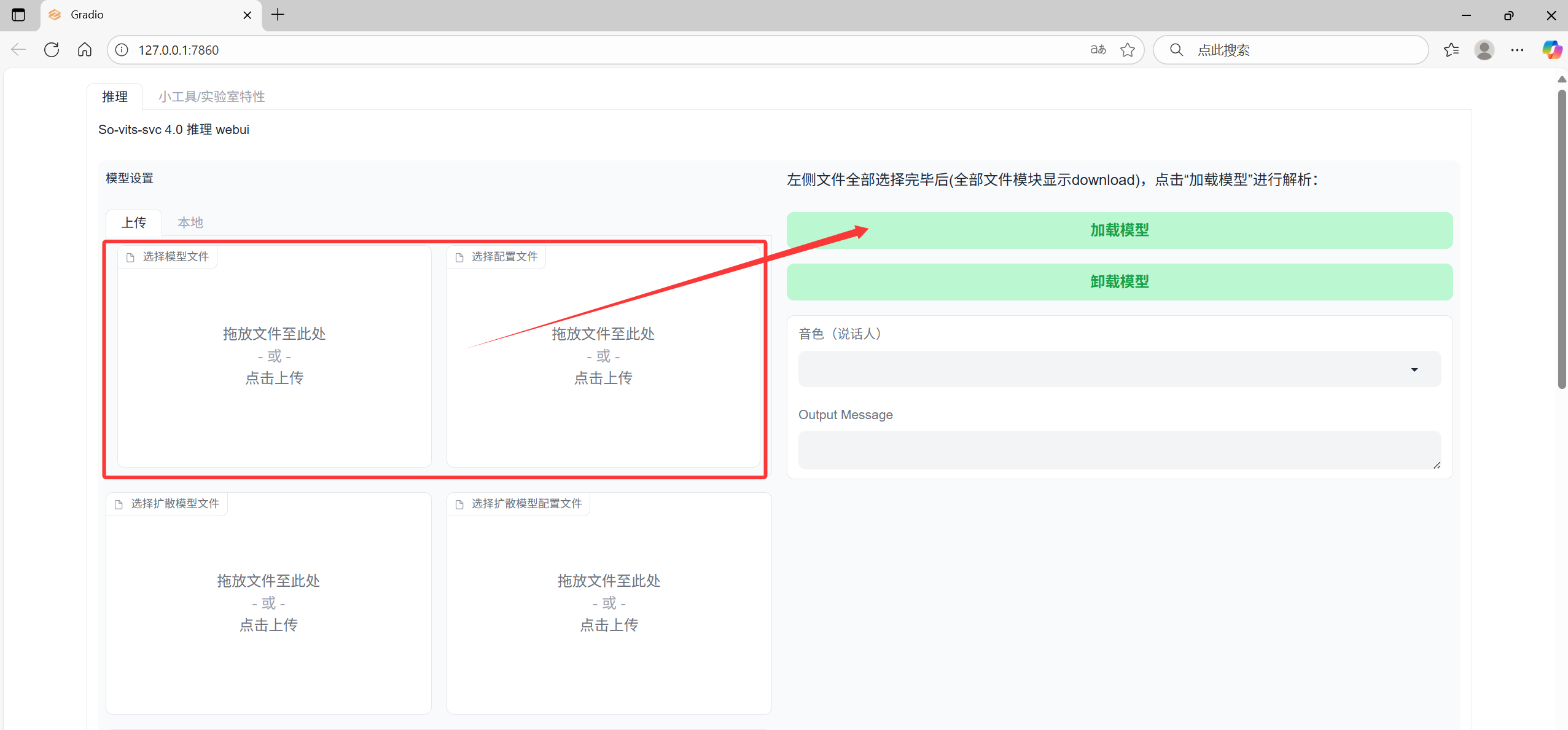Launch the Copilot sidebar icon
The width and height of the screenshot is (1568, 730).
click(1551, 50)
